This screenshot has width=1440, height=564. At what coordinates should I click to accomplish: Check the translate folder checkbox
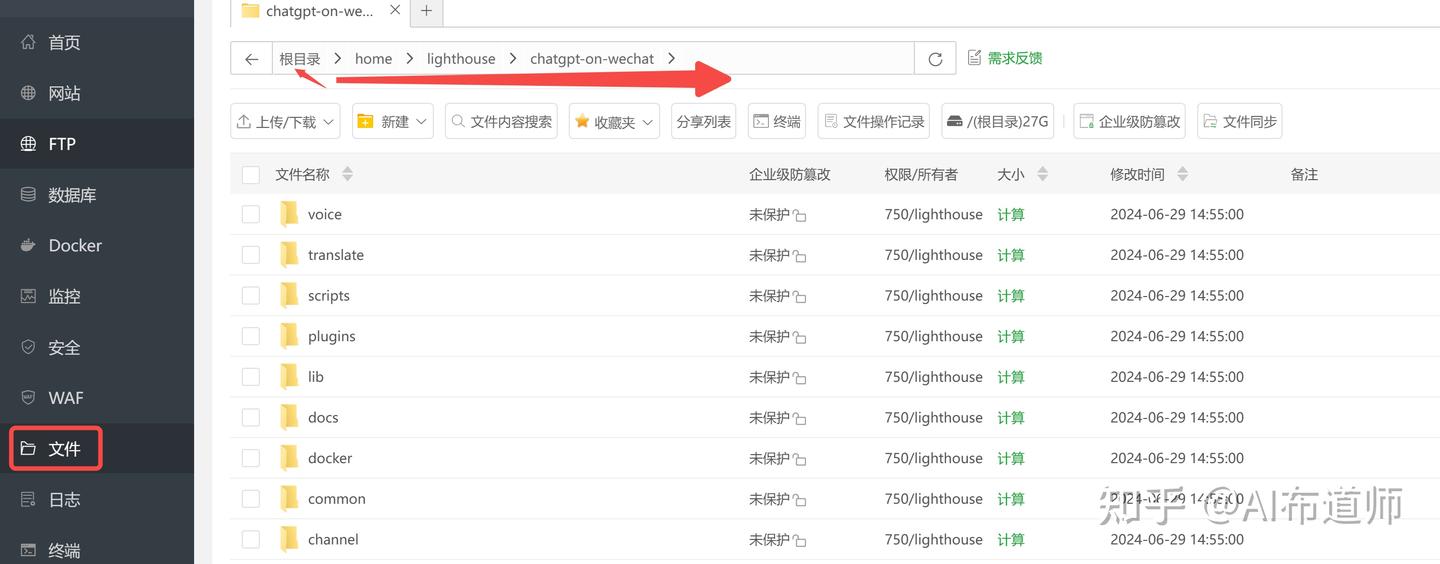251,255
